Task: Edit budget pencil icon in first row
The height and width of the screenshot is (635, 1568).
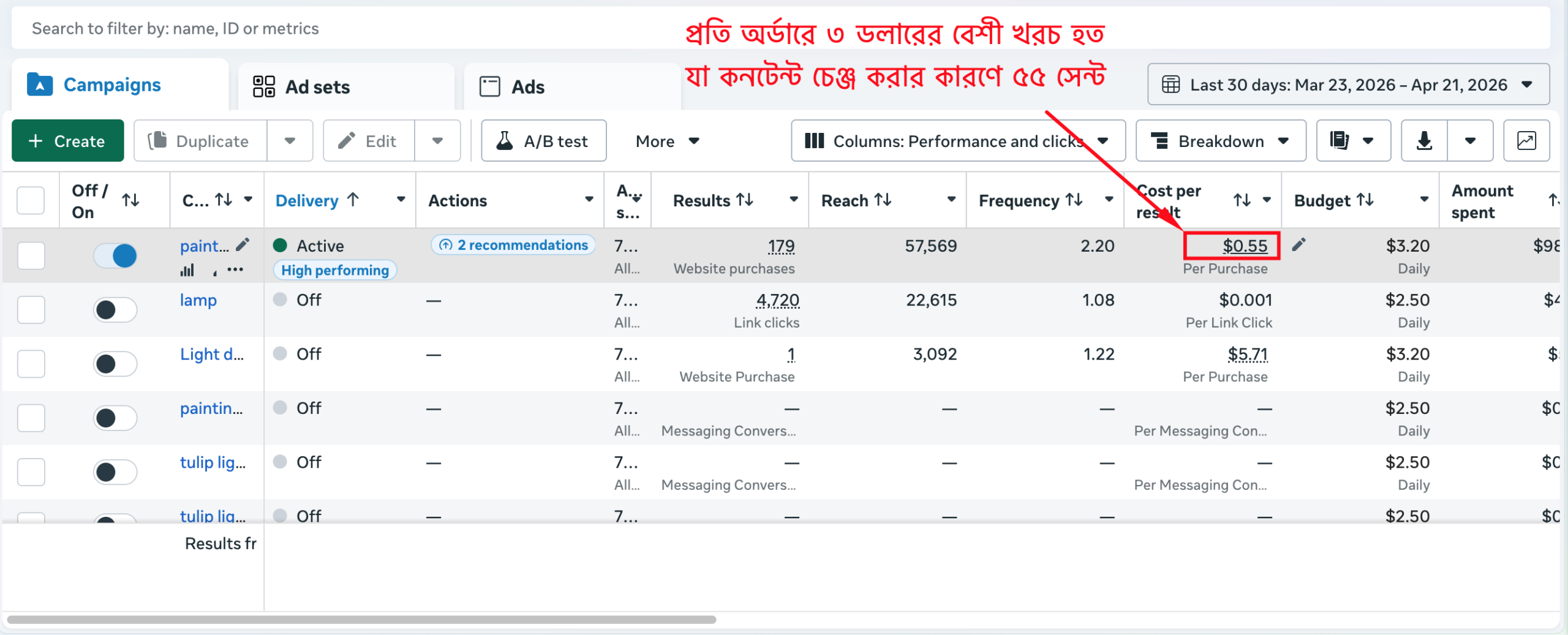Action: tap(1298, 245)
